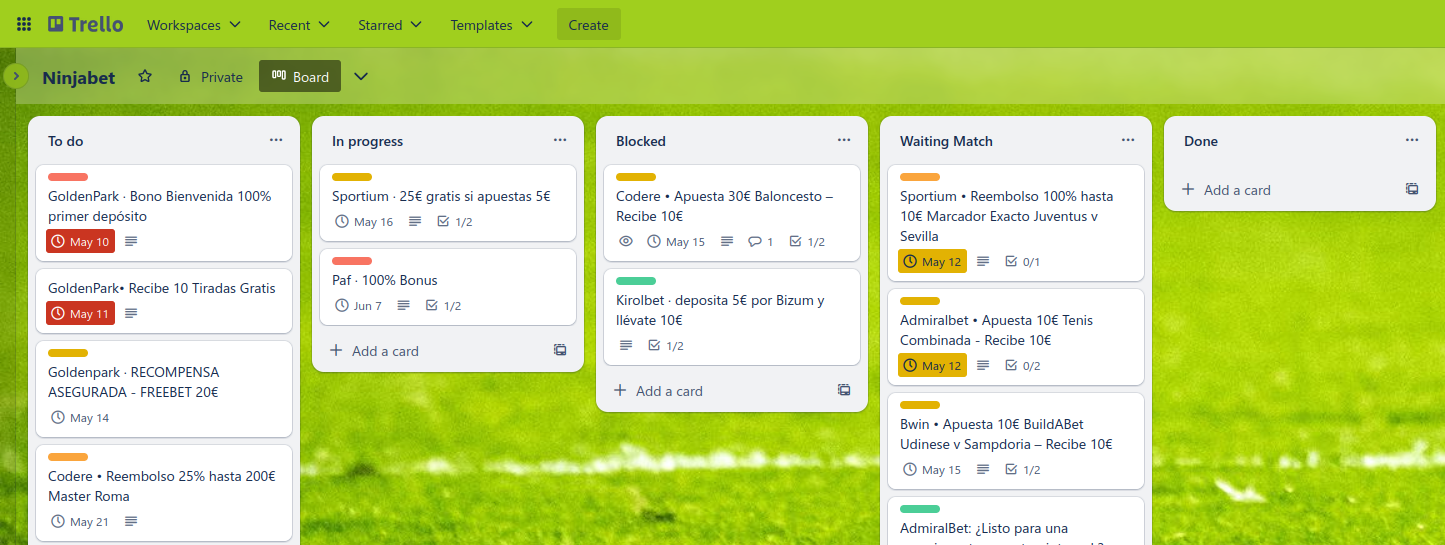Click description icon on Kirolbet card

(x=626, y=345)
